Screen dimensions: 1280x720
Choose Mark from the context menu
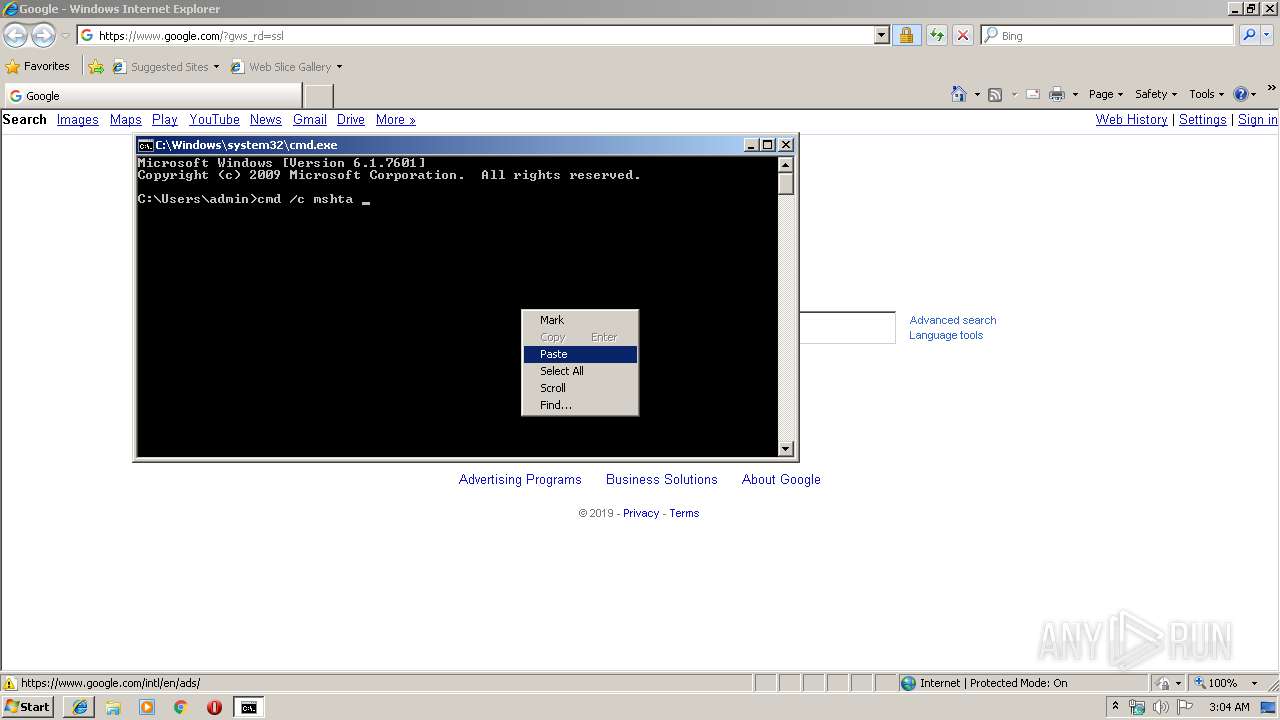pyautogui.click(x=580, y=320)
